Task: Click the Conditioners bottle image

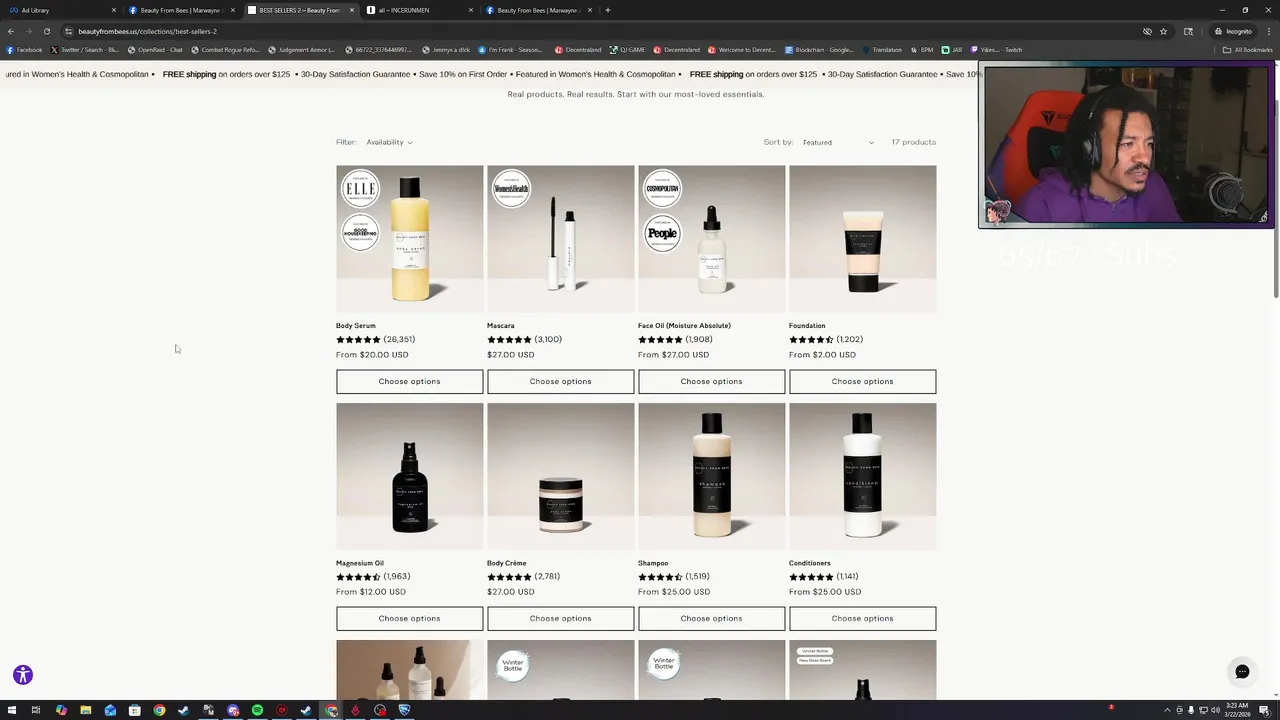Action: pyautogui.click(x=862, y=476)
